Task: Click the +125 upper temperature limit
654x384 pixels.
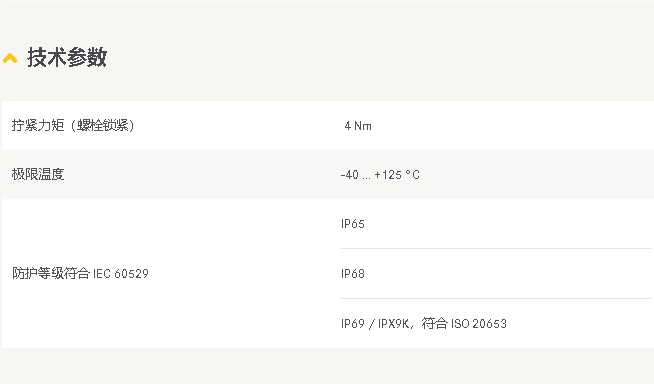Action: tap(388, 175)
